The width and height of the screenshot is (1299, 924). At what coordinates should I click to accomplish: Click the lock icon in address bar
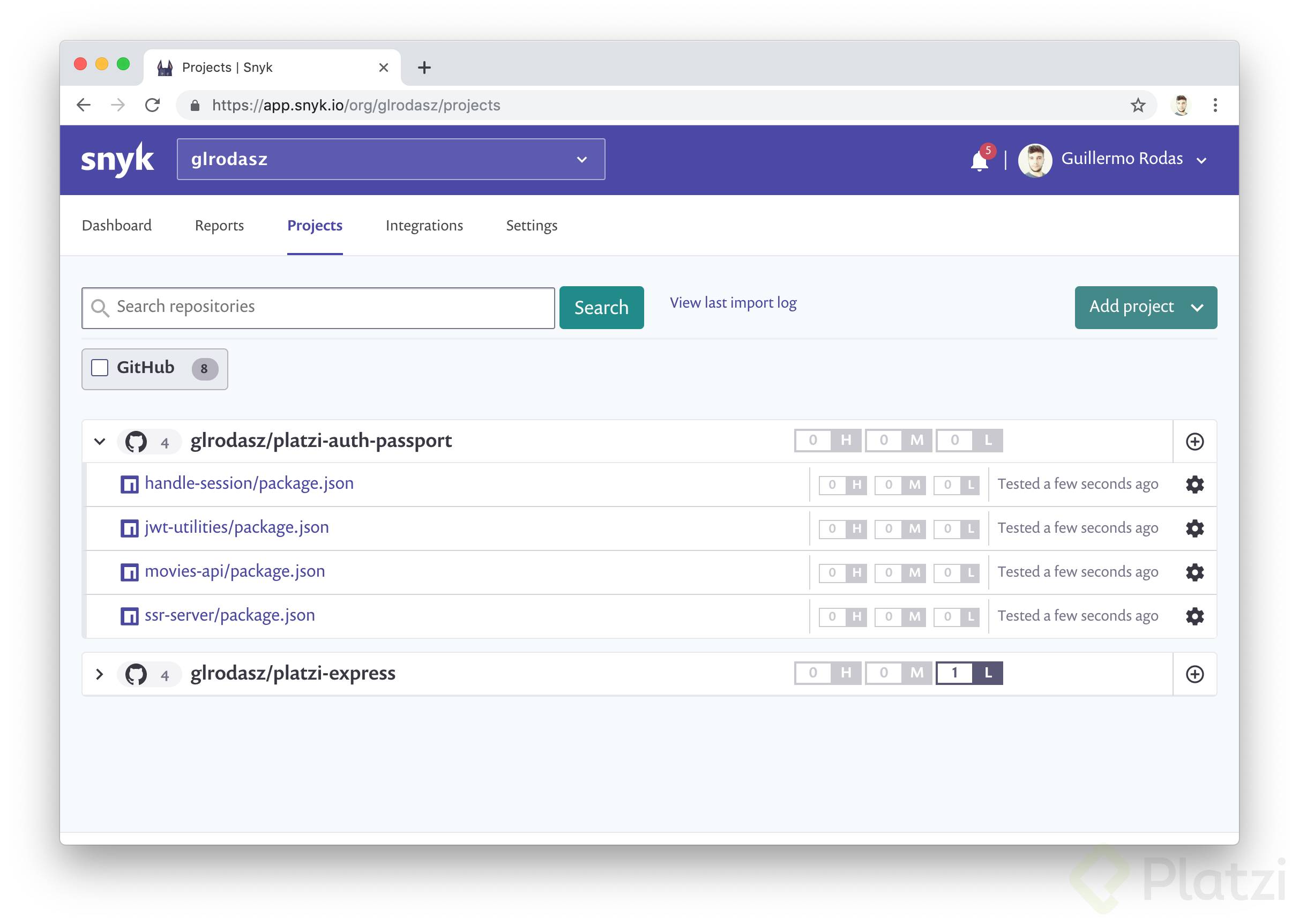pyautogui.click(x=195, y=105)
